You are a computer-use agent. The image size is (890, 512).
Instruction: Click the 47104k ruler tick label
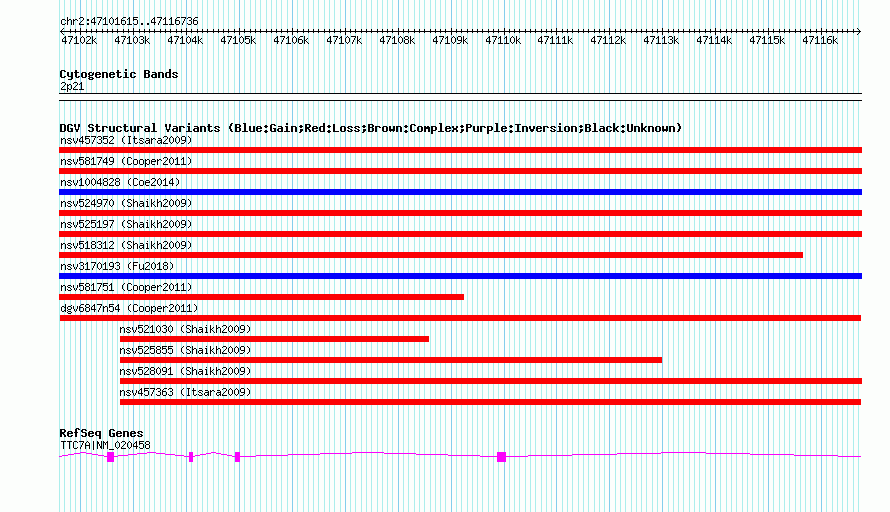tap(185, 40)
